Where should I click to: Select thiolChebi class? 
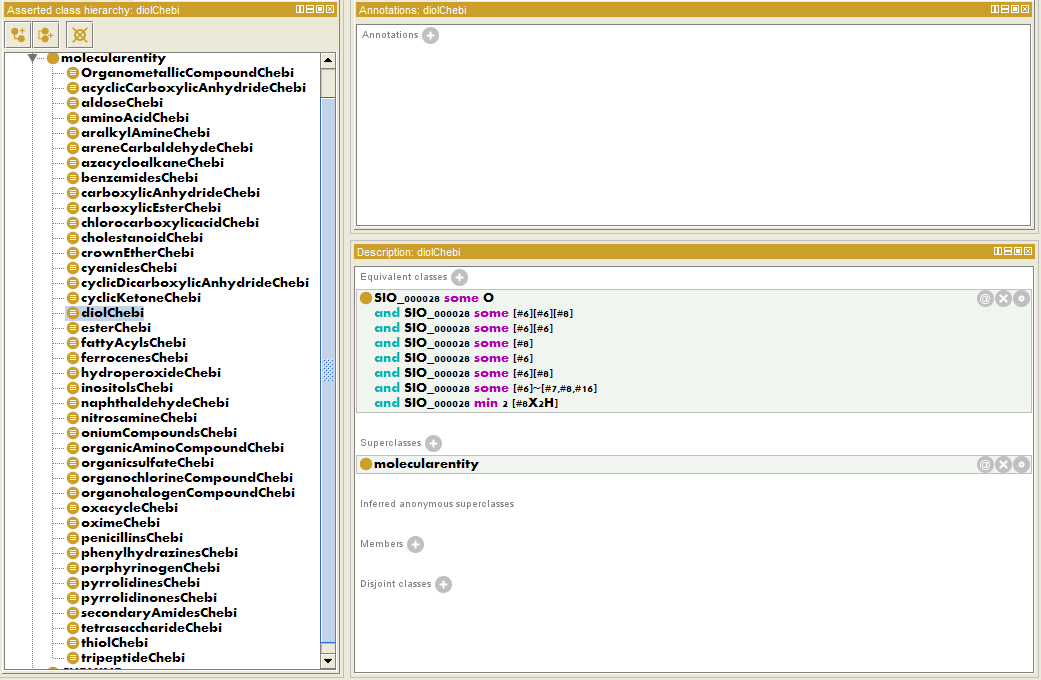114,643
